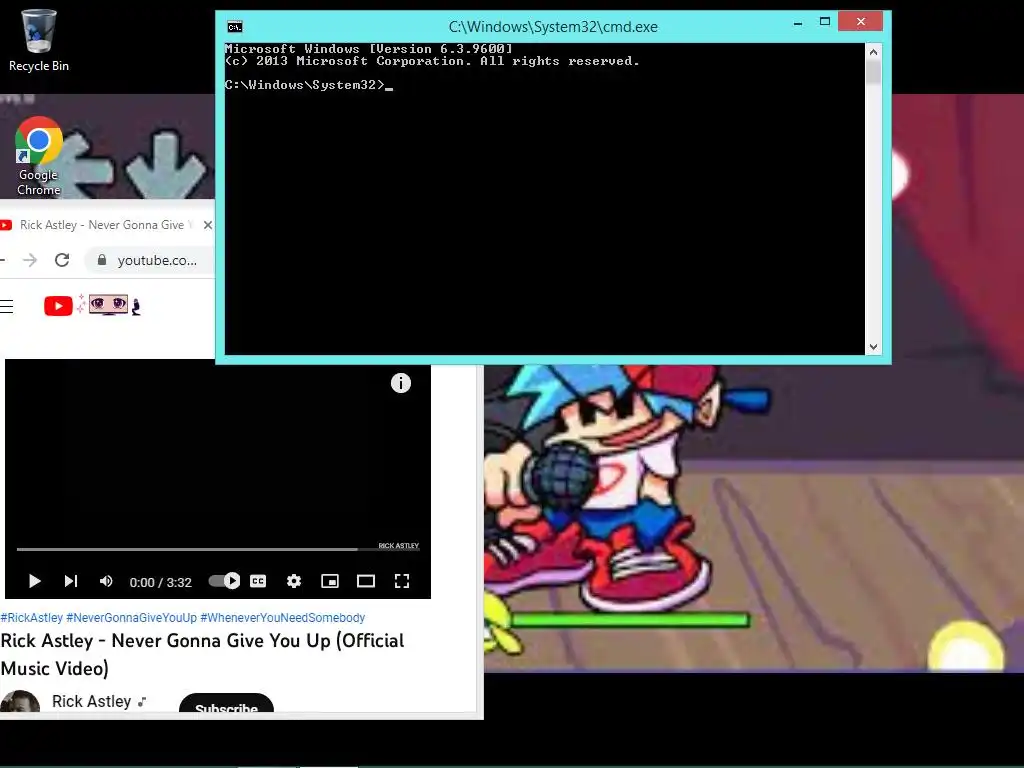Subscribe to Rick Astley channel
1024x768 pixels.
coord(226,704)
